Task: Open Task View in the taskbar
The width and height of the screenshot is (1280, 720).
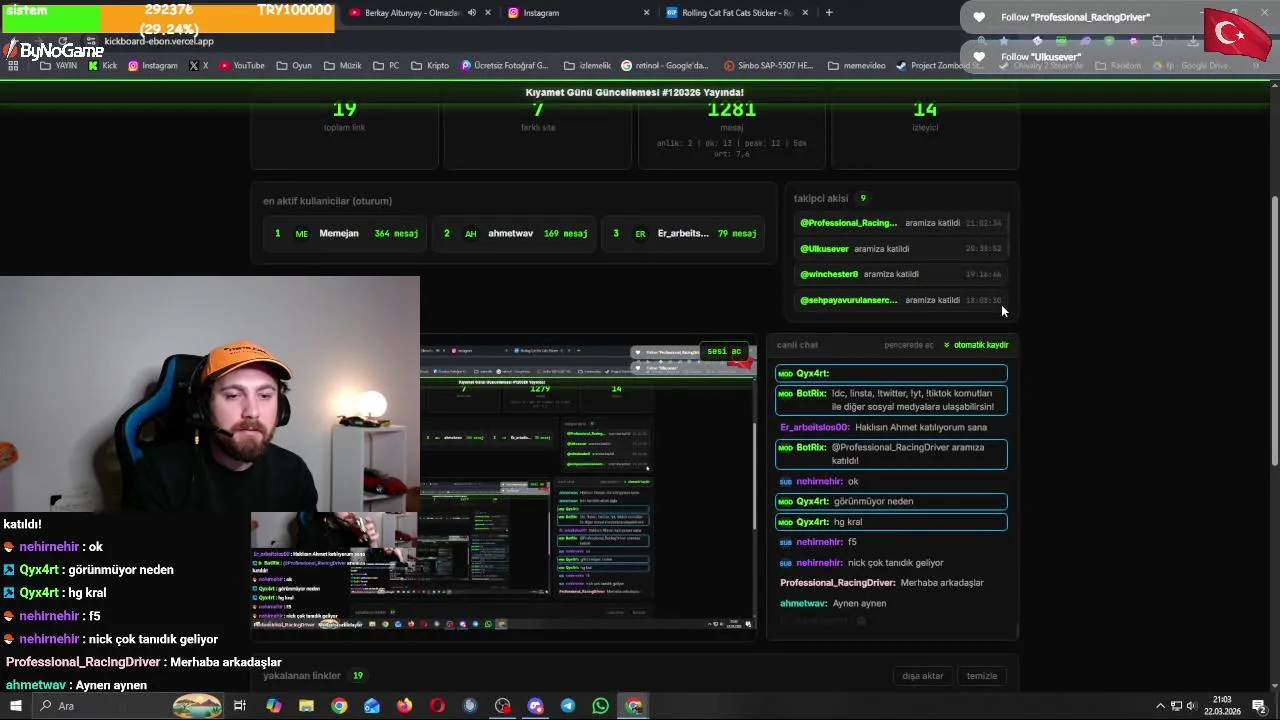Action: click(240, 706)
